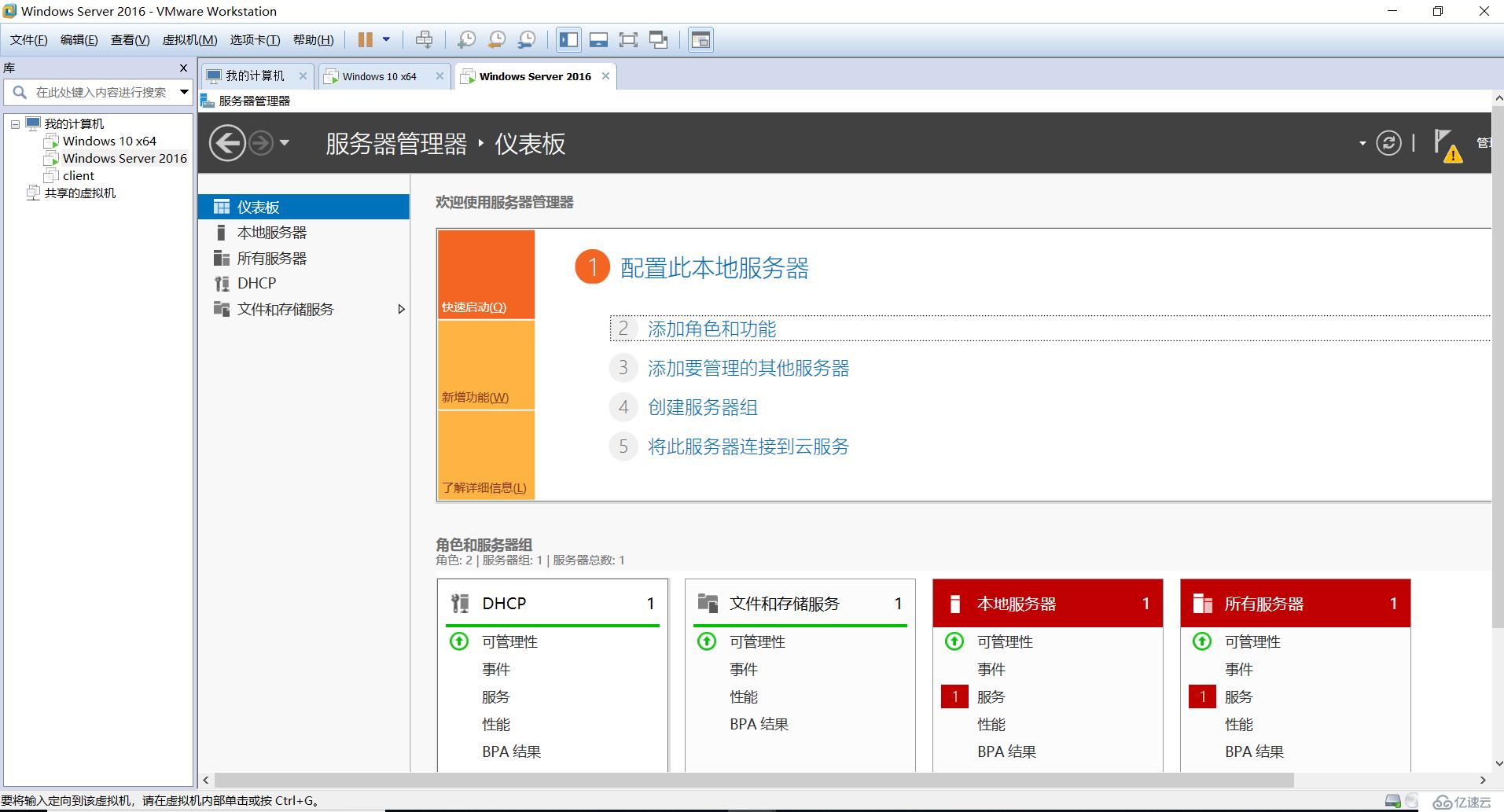This screenshot has height=812, width=1504.
Task: Toggle the console view button
Action: pos(701,39)
